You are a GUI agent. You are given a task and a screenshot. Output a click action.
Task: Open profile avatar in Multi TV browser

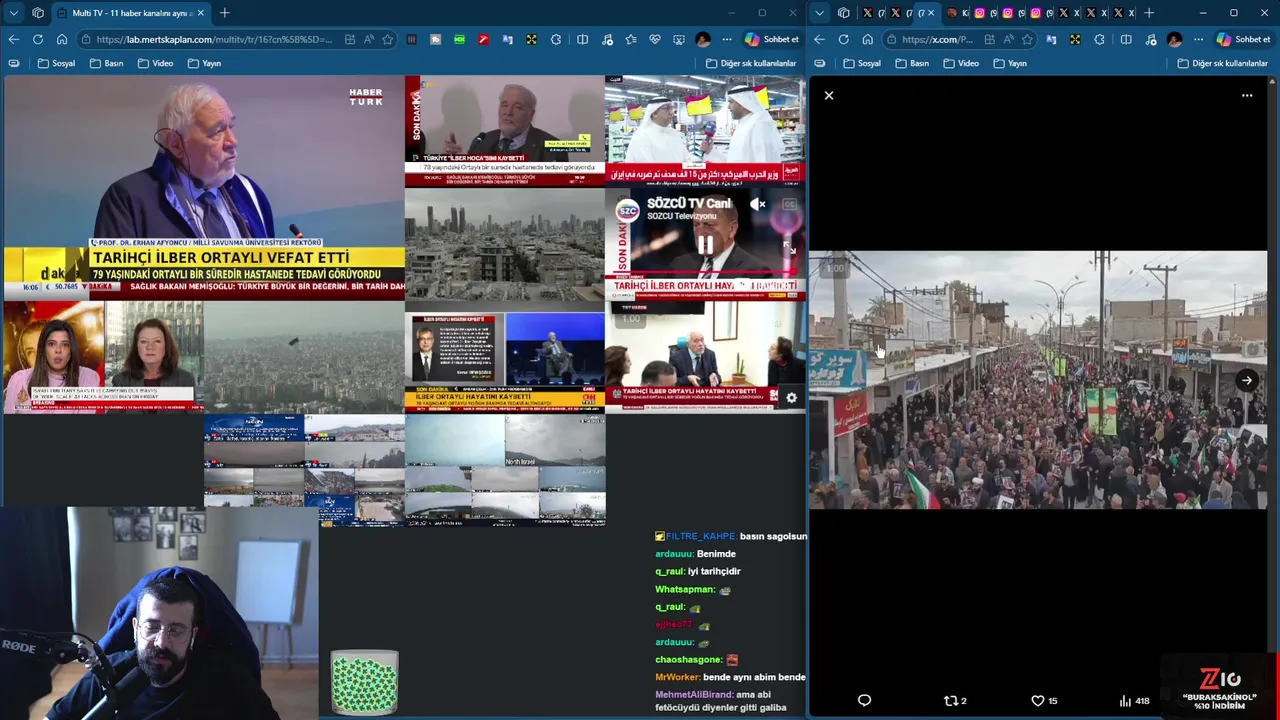pos(703,39)
